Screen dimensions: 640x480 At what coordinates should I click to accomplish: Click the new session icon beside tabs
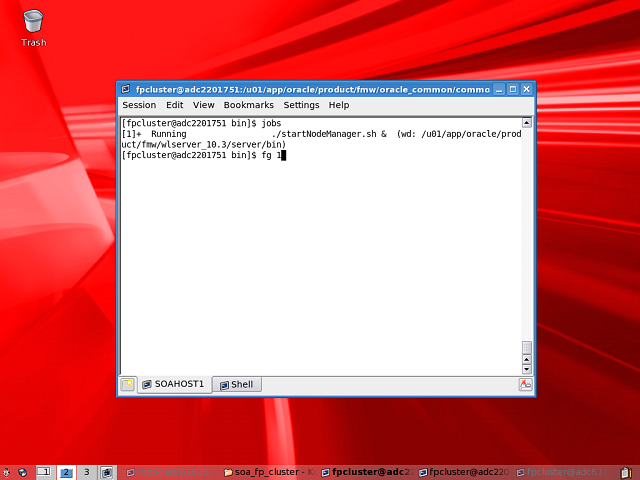[x=128, y=384]
